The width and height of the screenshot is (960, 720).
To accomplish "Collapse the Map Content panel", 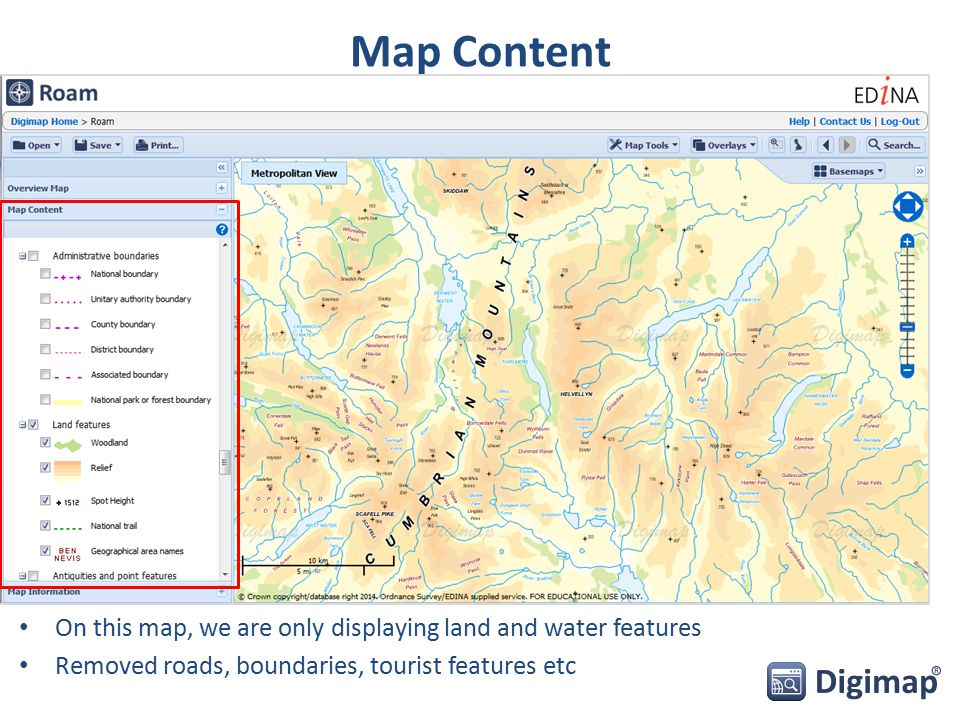I will pyautogui.click(x=222, y=209).
